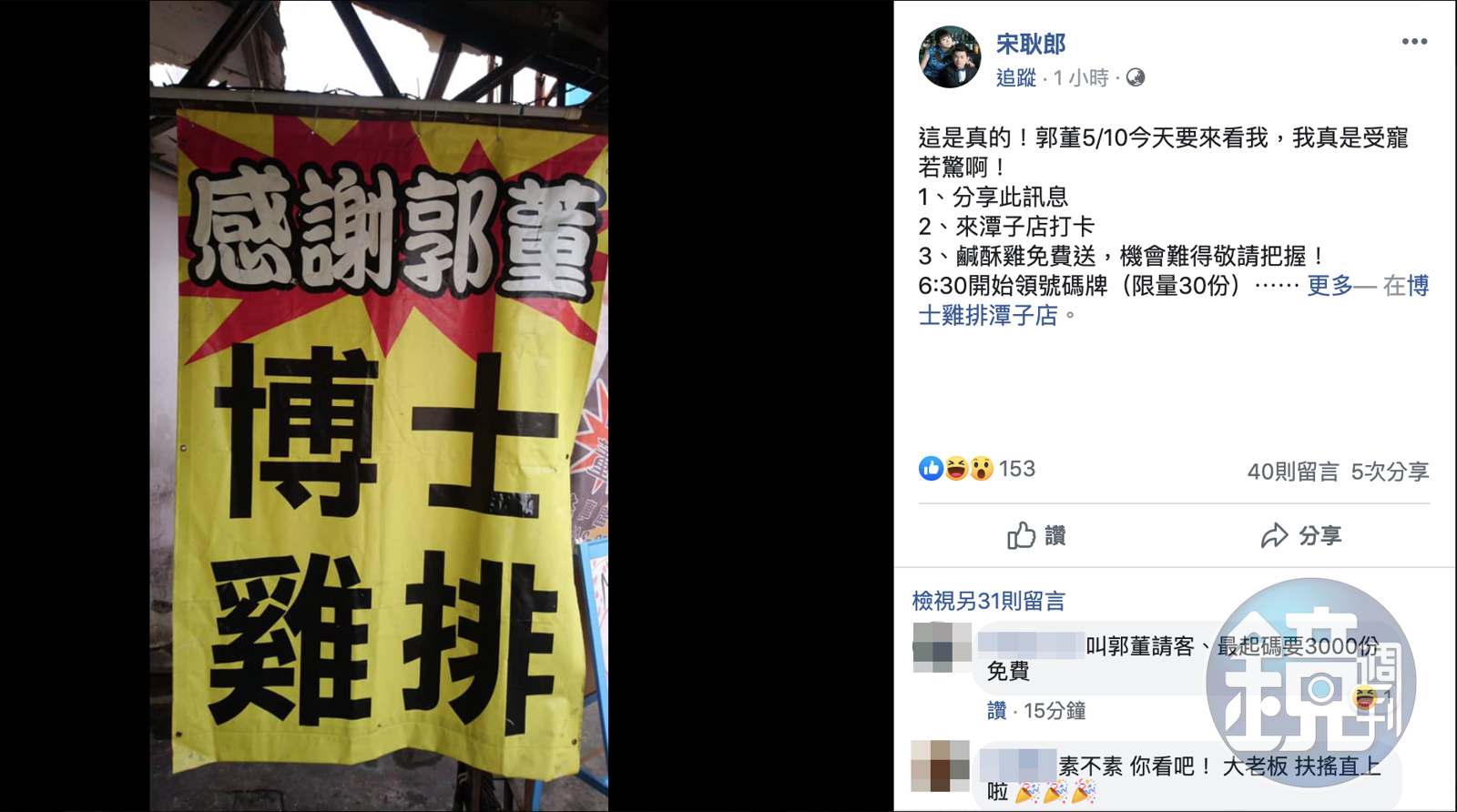Click the haha reaction emoji icon
This screenshot has width=1457, height=812.
click(956, 469)
